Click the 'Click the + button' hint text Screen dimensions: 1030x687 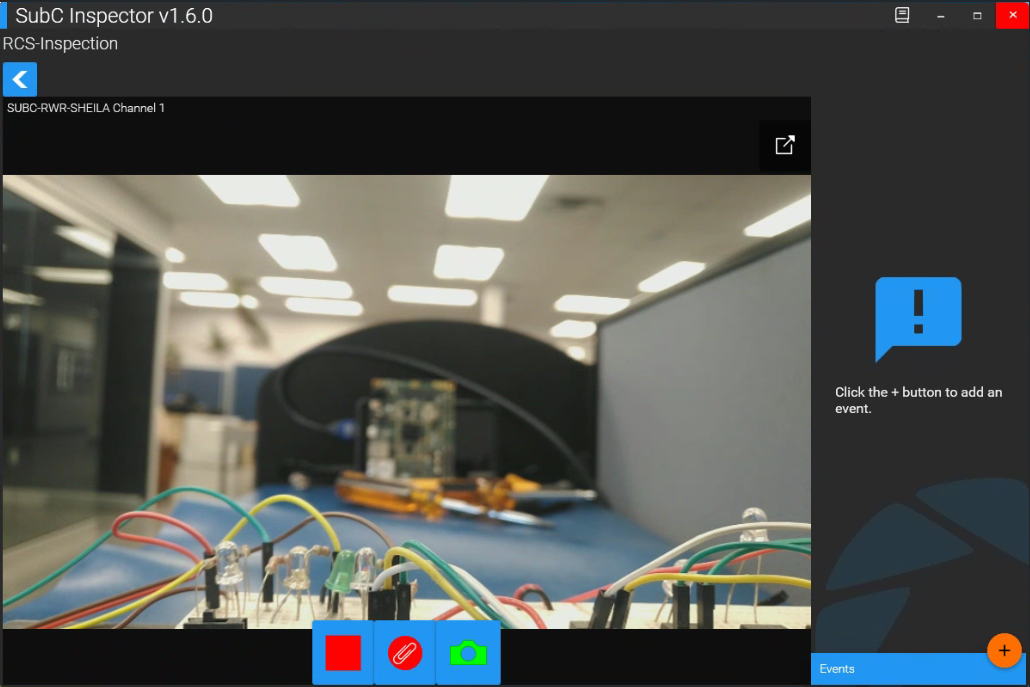[918, 400]
